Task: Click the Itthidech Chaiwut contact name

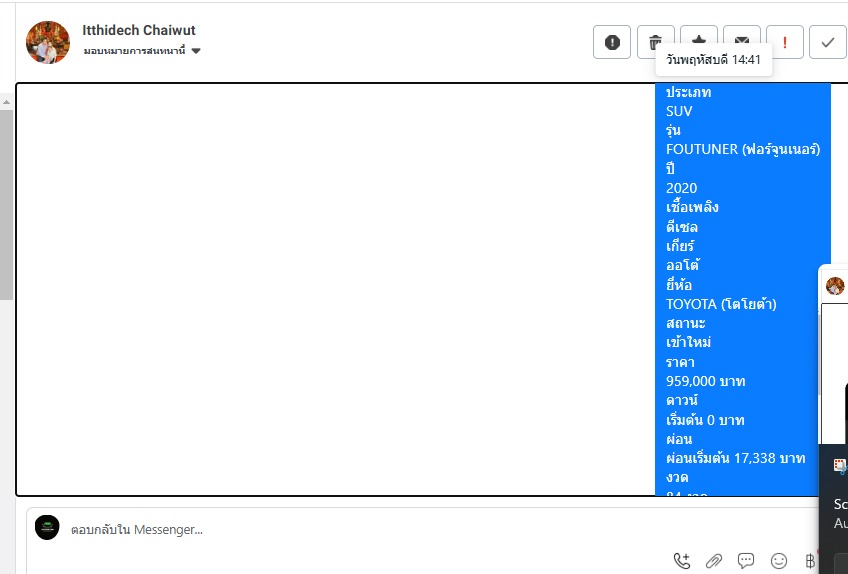Action: click(x=139, y=30)
